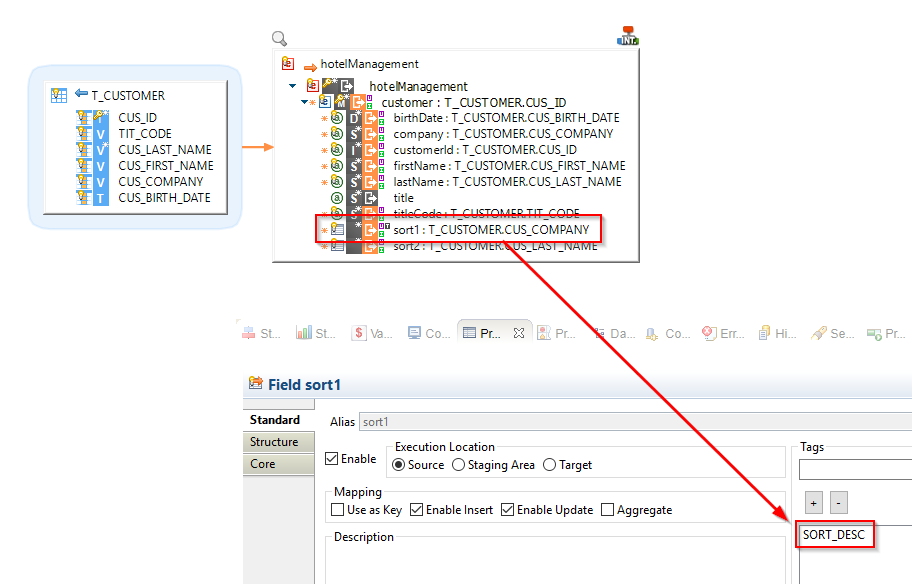Screen dimensions: 913x584
Task: Click the plus button to add tag
Action: pyautogui.click(x=814, y=503)
